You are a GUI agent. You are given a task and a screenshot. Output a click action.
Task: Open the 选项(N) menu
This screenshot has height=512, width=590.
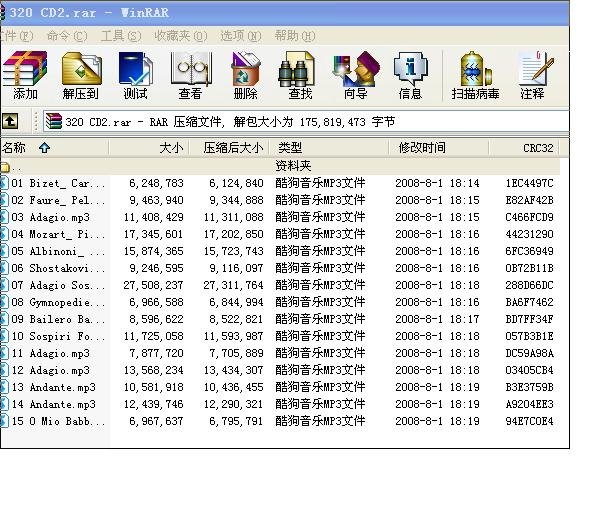tap(241, 36)
